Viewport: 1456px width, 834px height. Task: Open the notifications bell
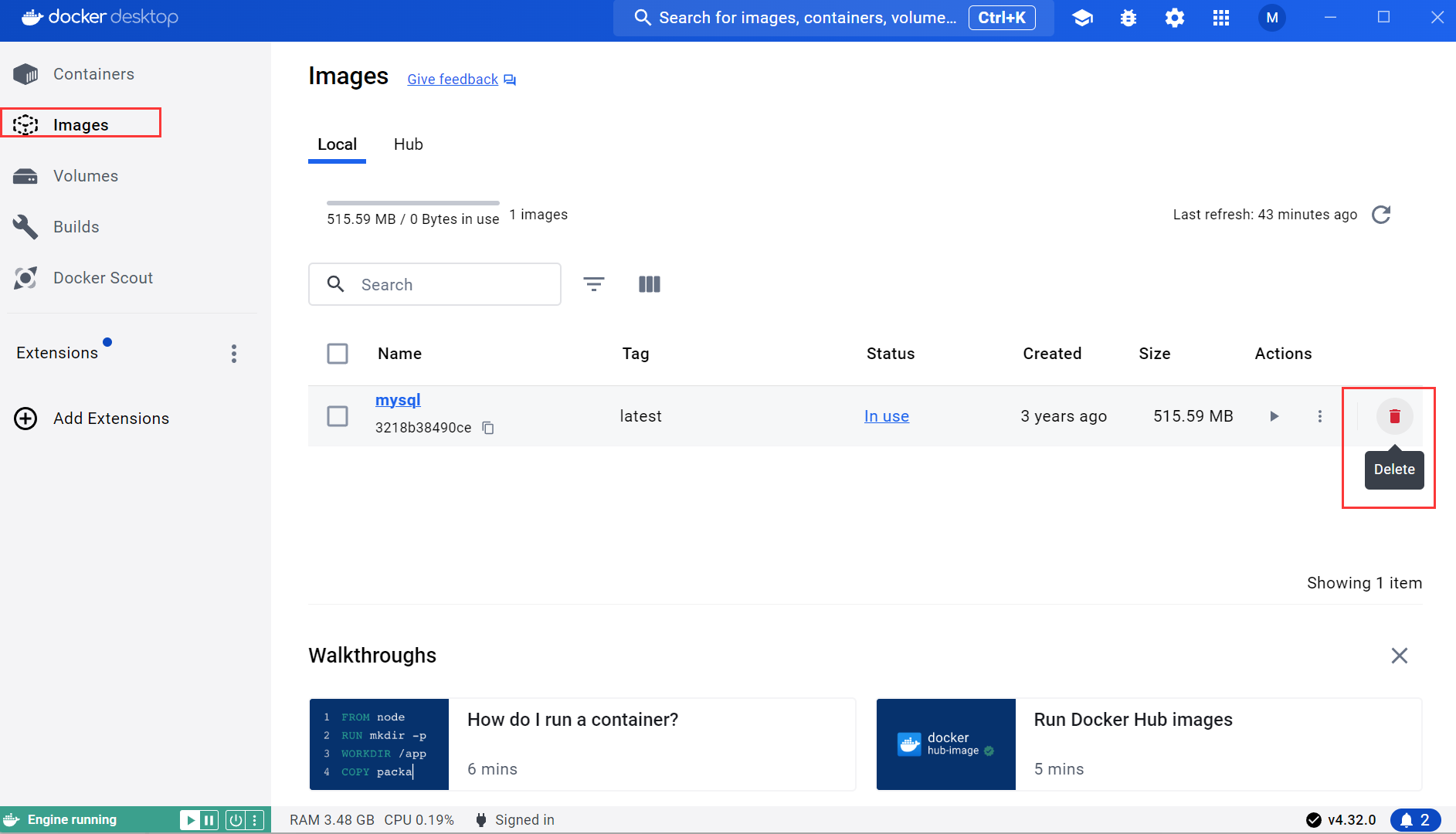tap(1415, 820)
